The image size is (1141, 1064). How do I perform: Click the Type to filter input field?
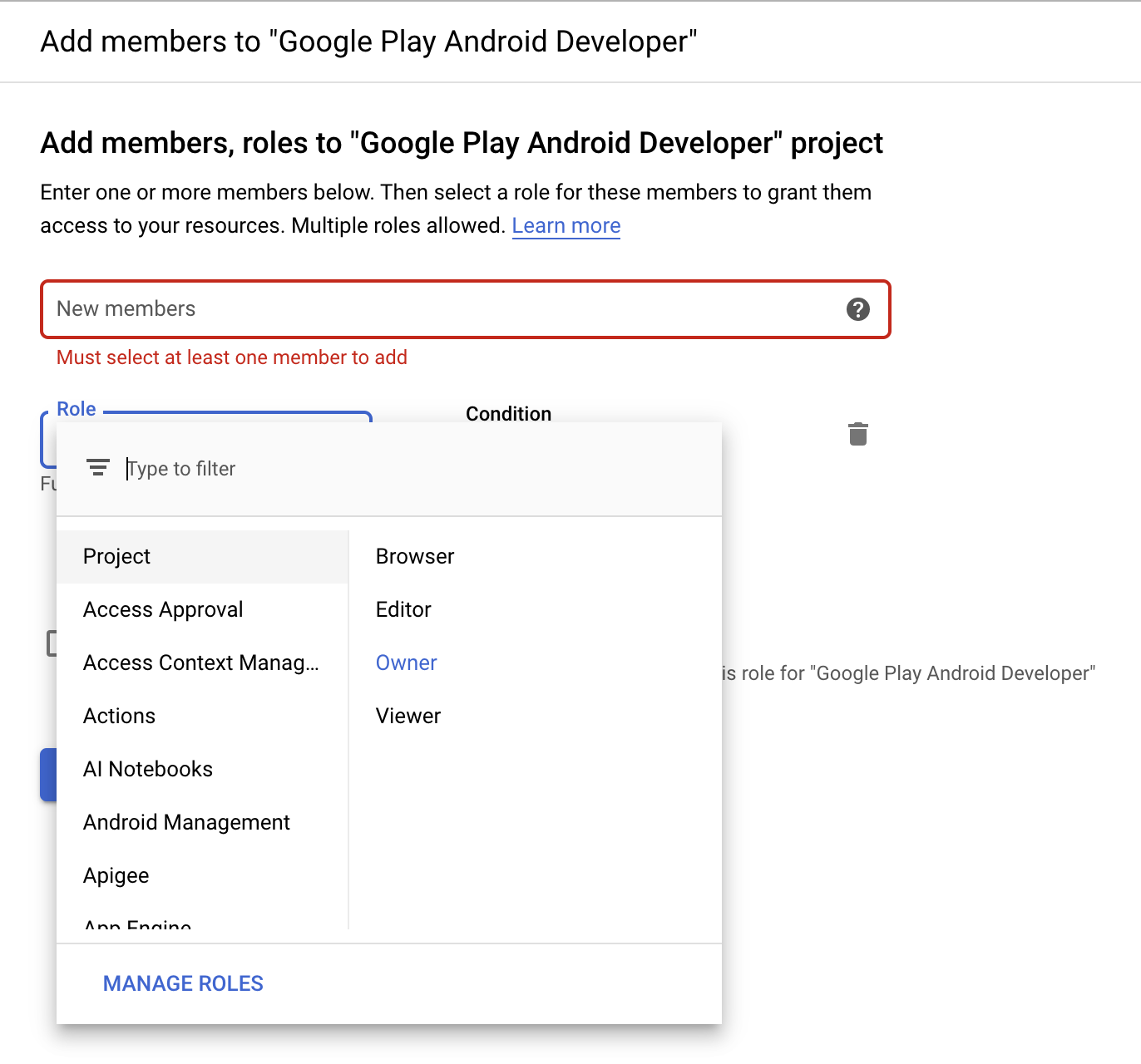[249, 468]
